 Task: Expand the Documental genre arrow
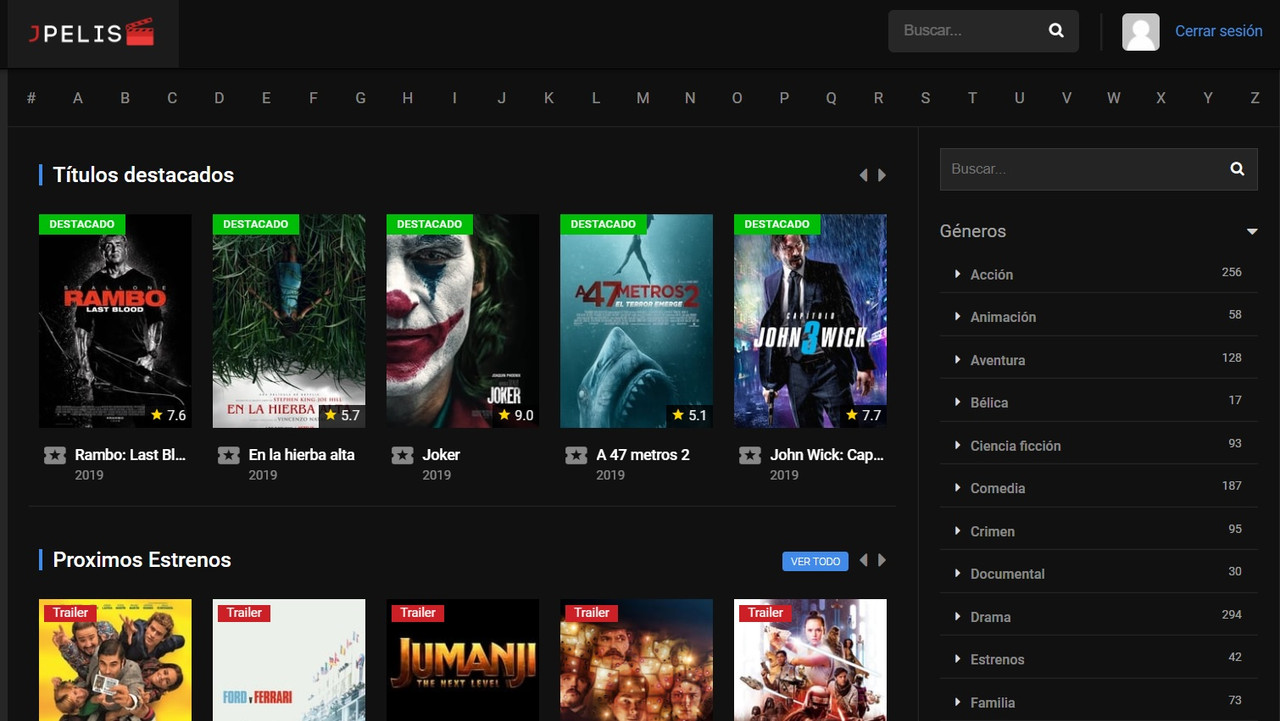coord(957,574)
